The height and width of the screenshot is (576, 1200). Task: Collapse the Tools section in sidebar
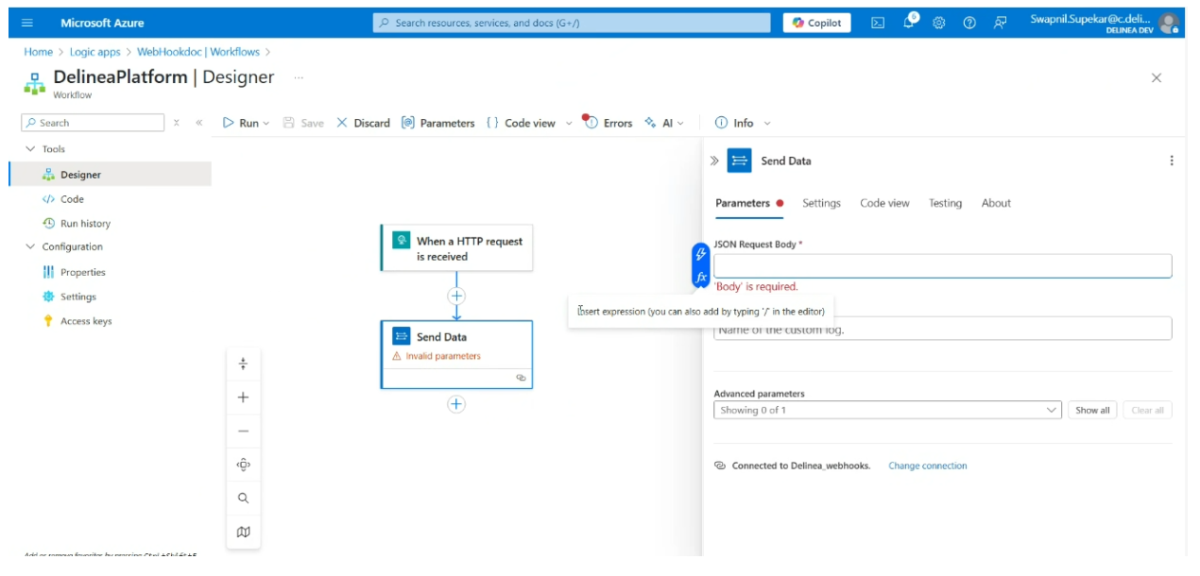[30, 149]
